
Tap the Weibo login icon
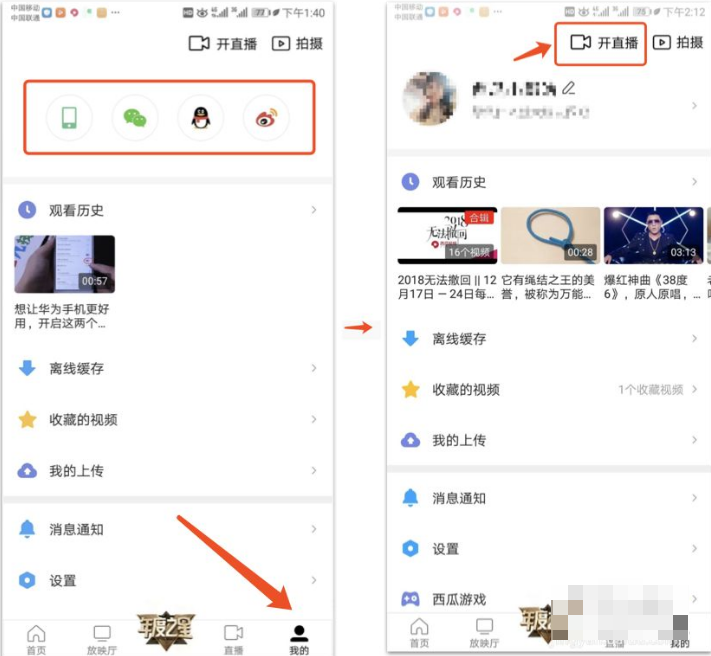[x=266, y=118]
